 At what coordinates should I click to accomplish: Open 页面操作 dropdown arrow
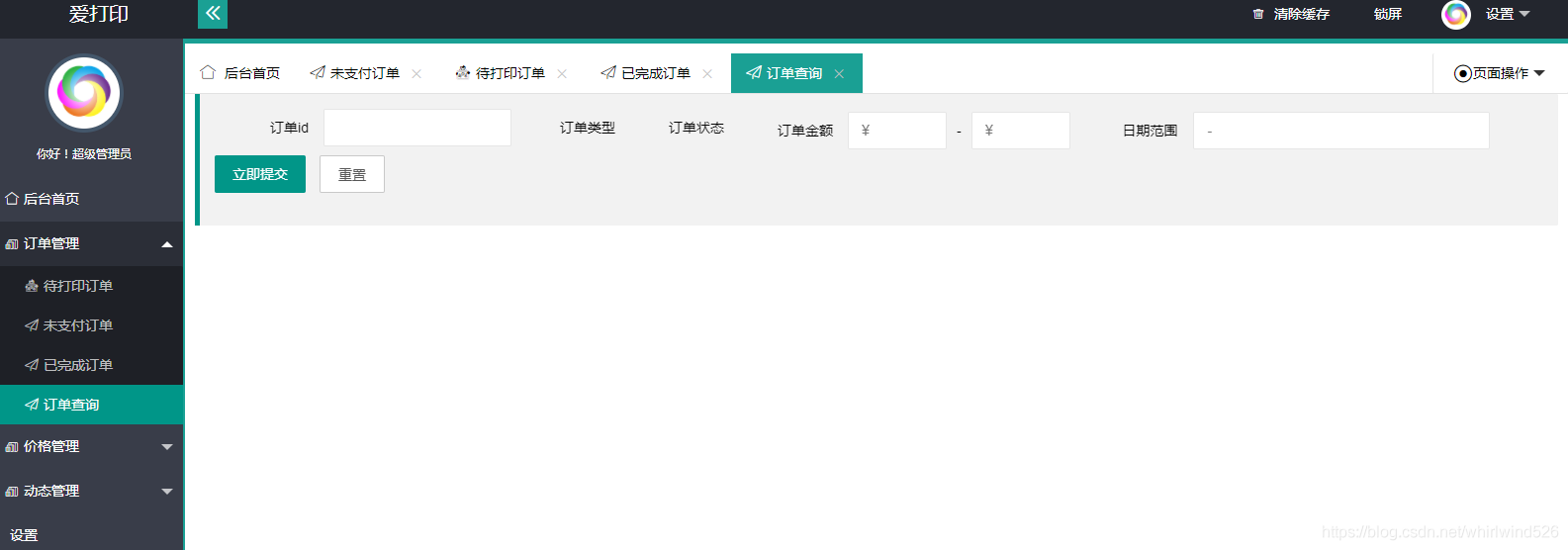1539,73
